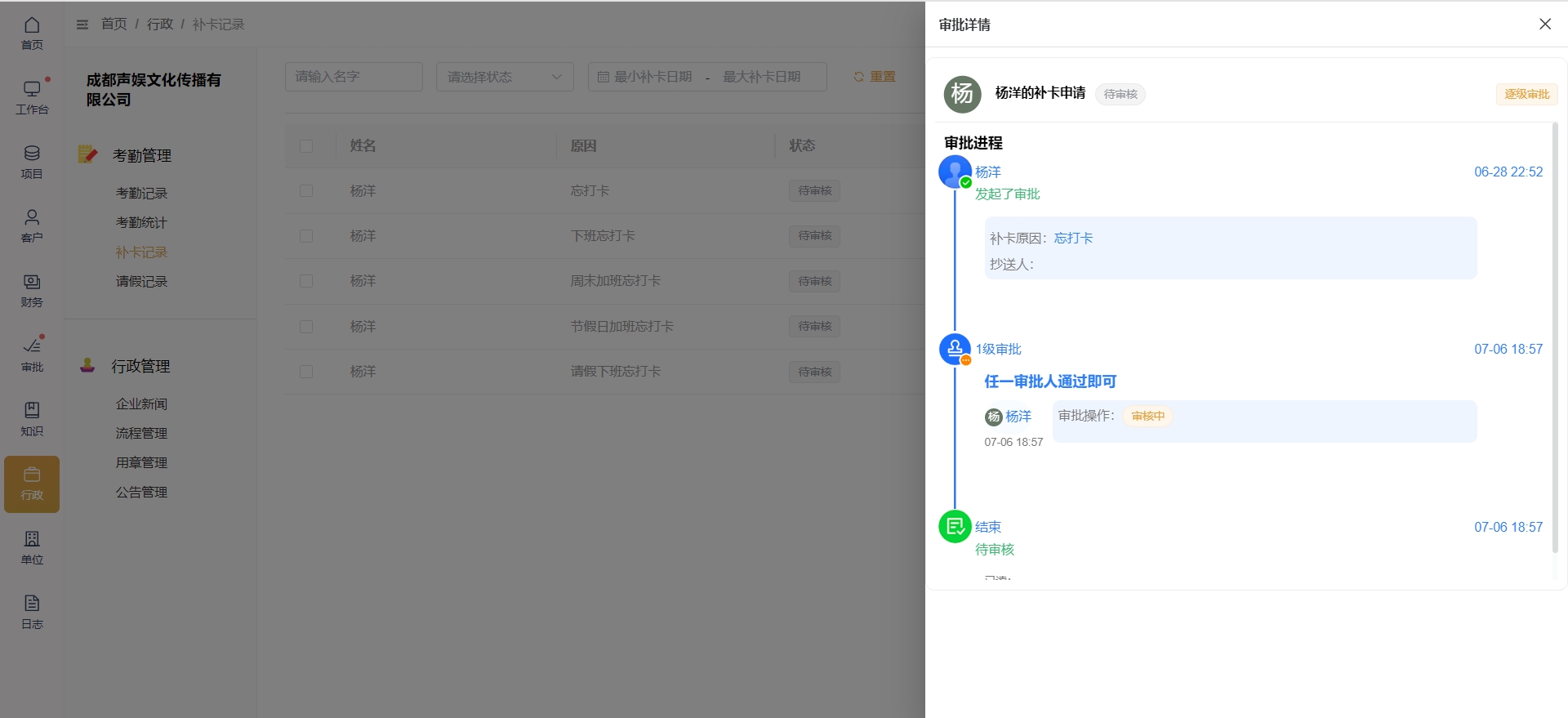Click the 首页 breadcrumb link
Screen dimensions: 1568x718
coord(114,25)
